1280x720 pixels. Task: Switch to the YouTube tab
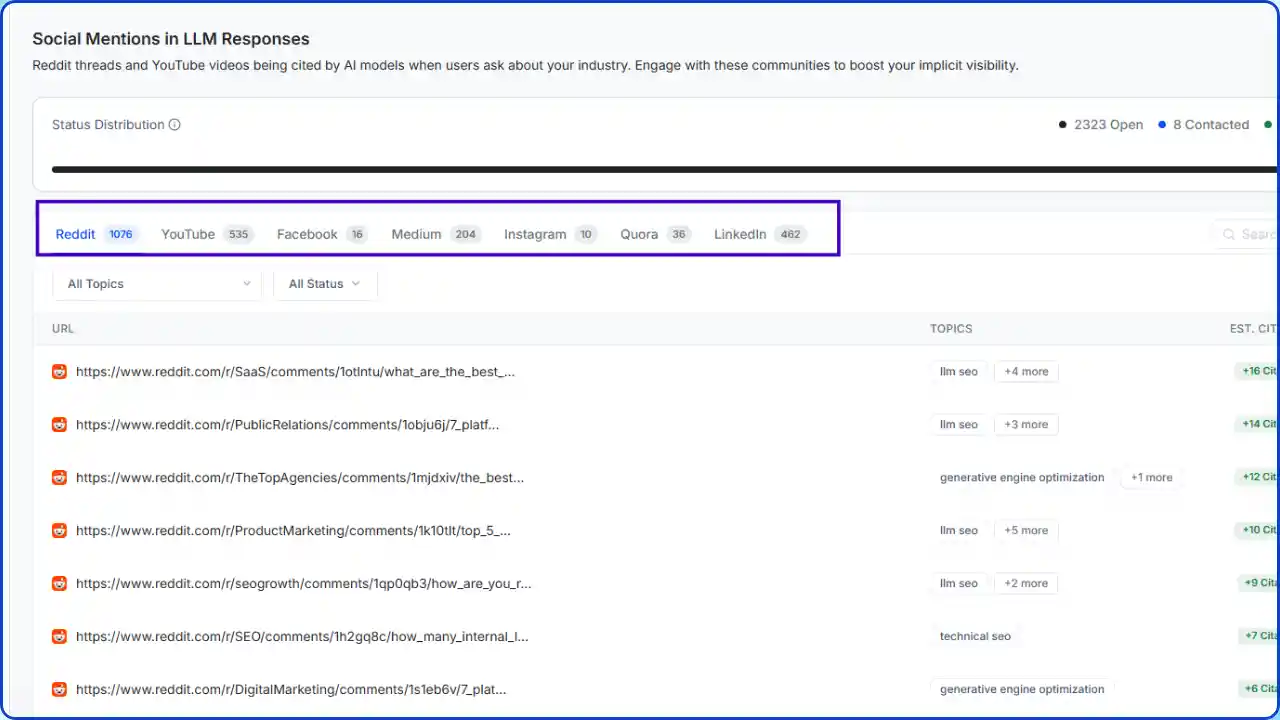point(207,234)
